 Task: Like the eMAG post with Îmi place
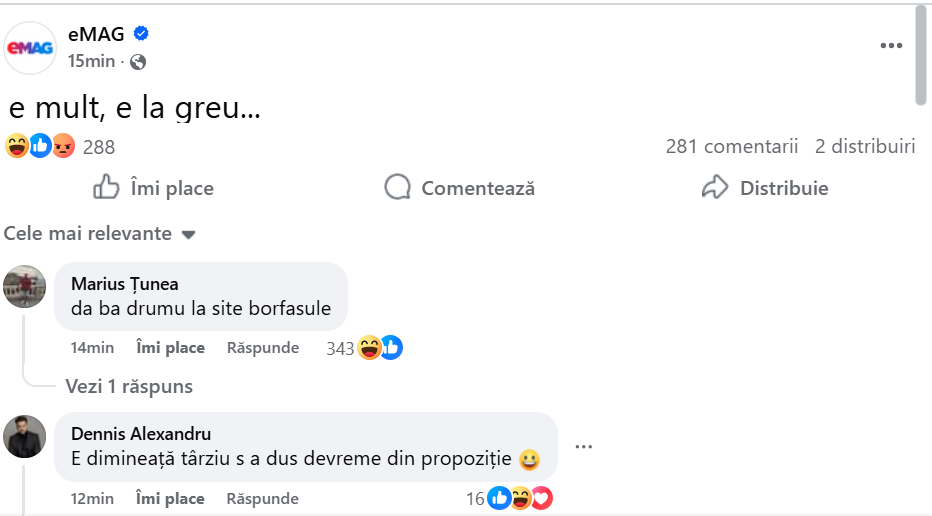(153, 188)
